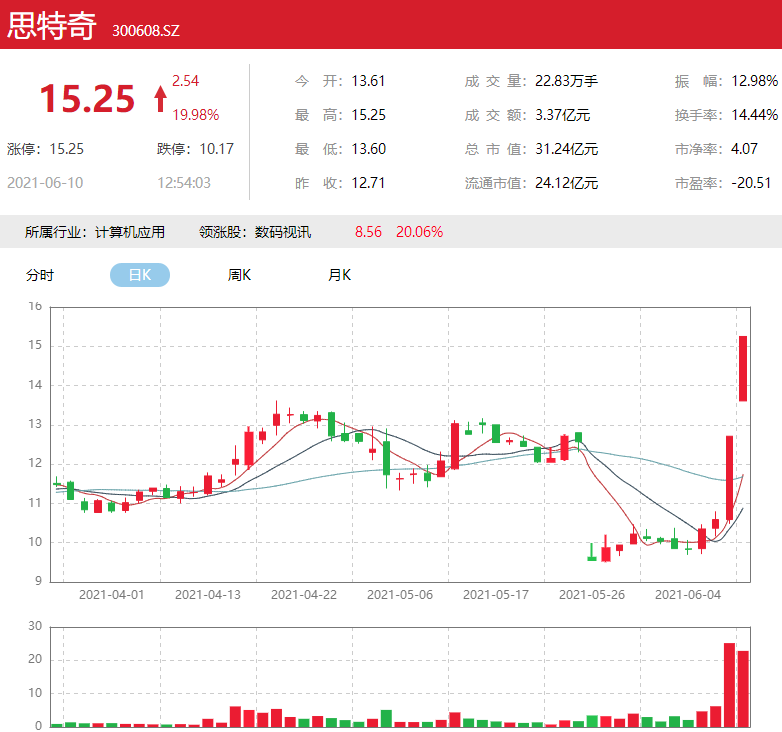Click the red up arrow icon
The image size is (782, 732).
coord(160,99)
